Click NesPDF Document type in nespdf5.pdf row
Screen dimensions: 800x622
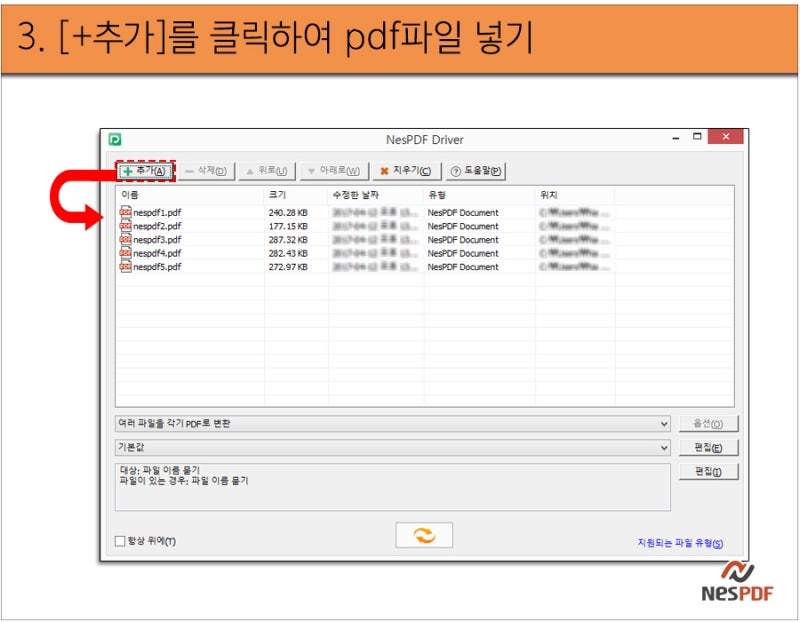point(463,267)
